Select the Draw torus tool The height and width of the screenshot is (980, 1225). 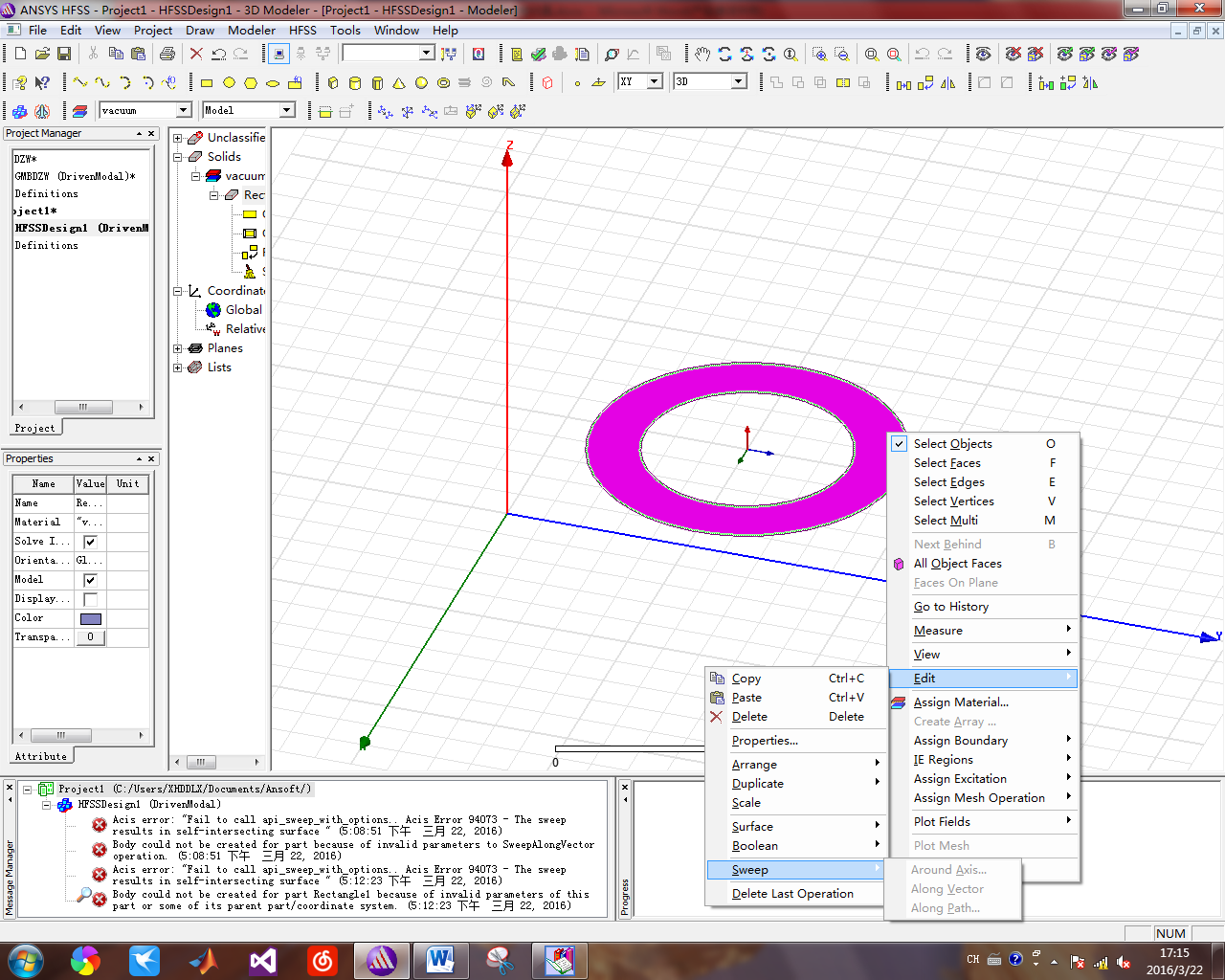click(x=443, y=82)
